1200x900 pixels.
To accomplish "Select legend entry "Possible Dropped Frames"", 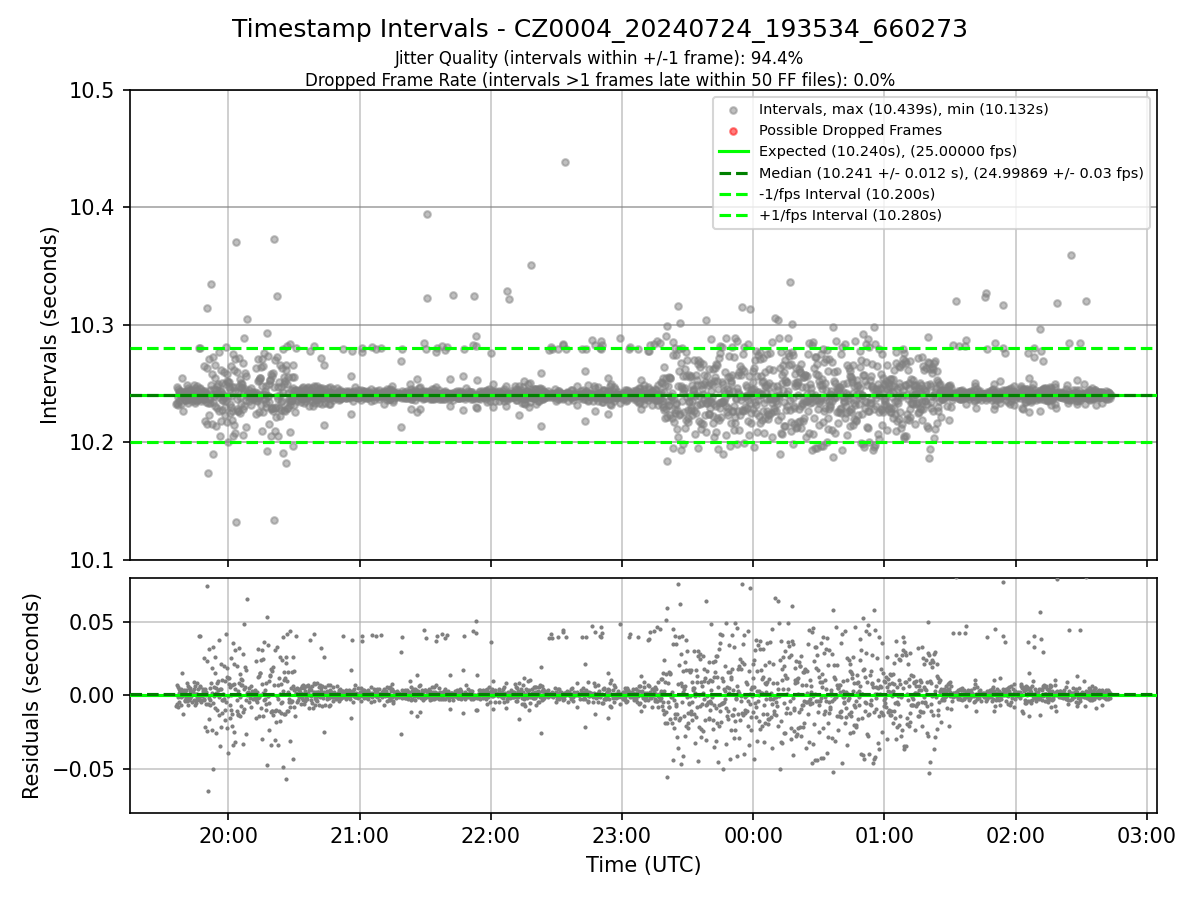I will tap(850, 130).
